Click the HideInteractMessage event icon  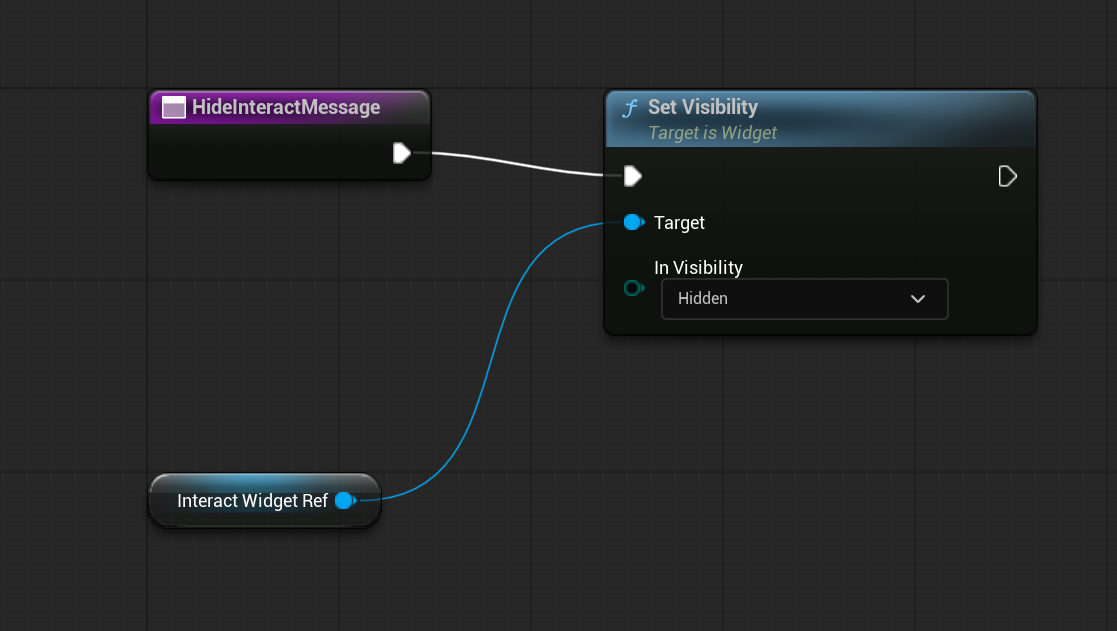(x=174, y=108)
